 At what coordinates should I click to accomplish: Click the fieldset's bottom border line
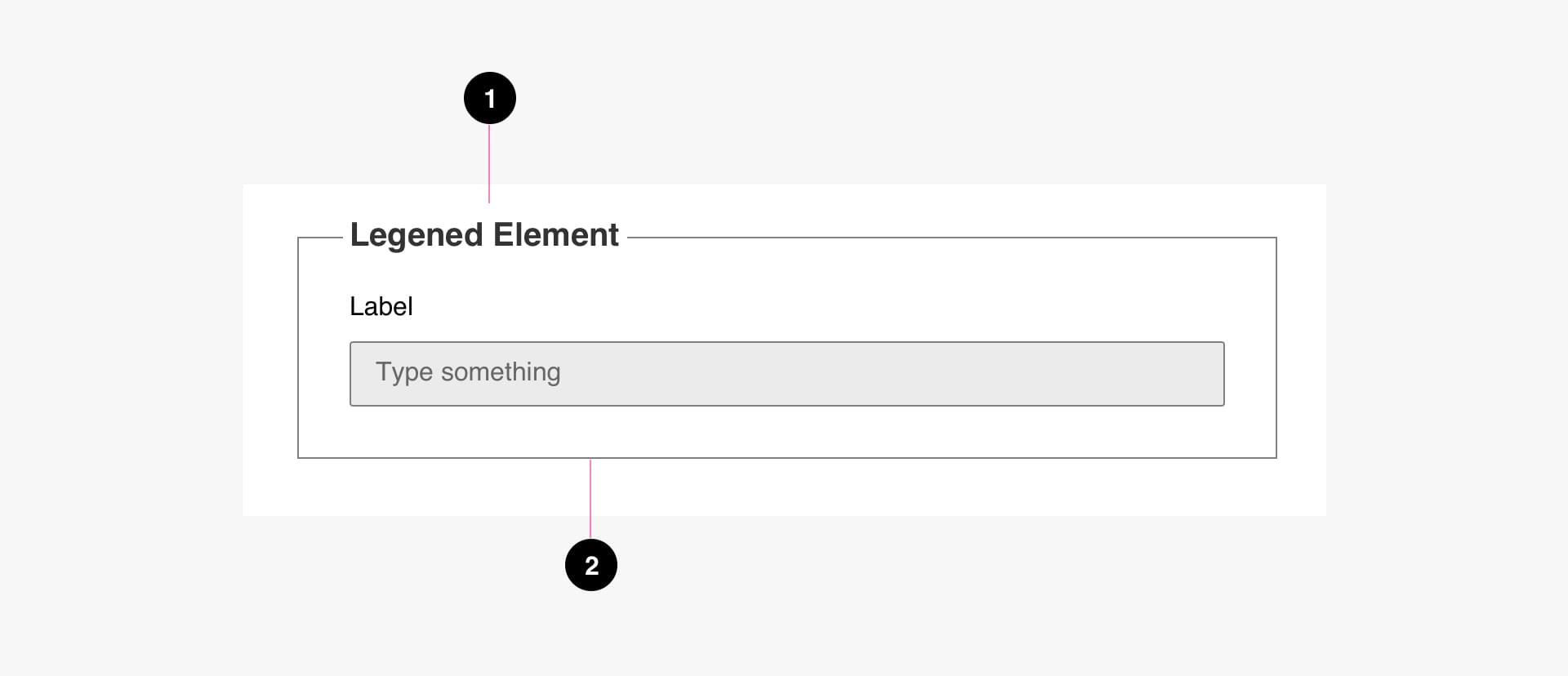(817, 458)
